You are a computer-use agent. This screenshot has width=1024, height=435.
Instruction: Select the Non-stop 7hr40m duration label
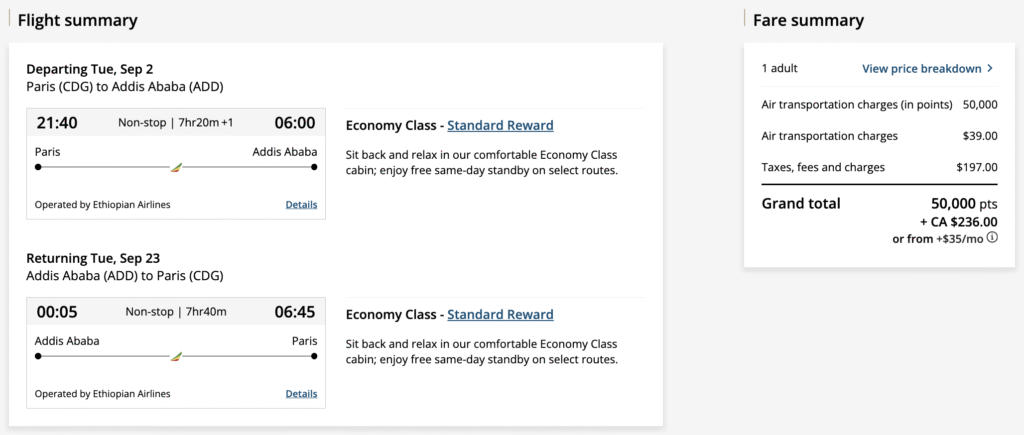(176, 312)
